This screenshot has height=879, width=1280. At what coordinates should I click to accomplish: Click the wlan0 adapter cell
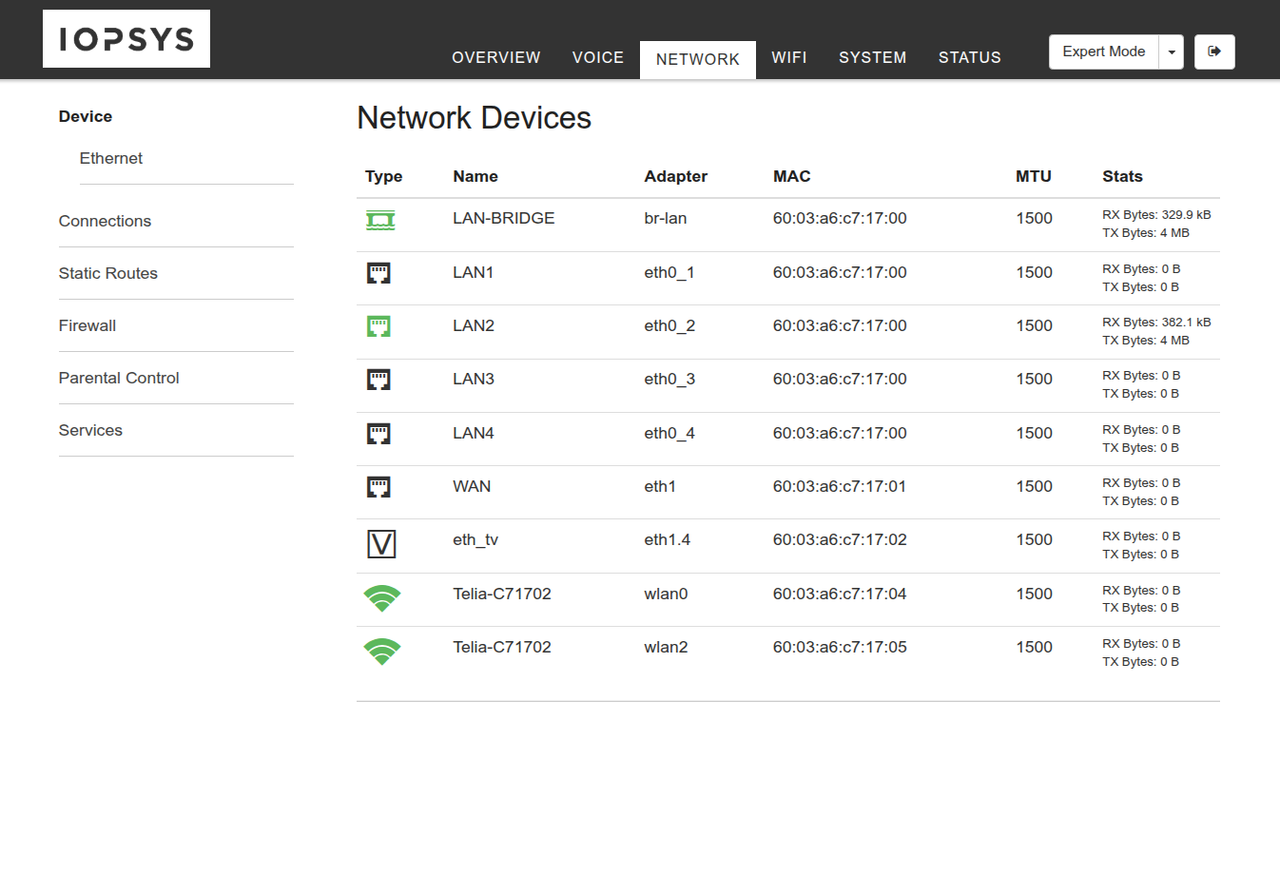666,594
